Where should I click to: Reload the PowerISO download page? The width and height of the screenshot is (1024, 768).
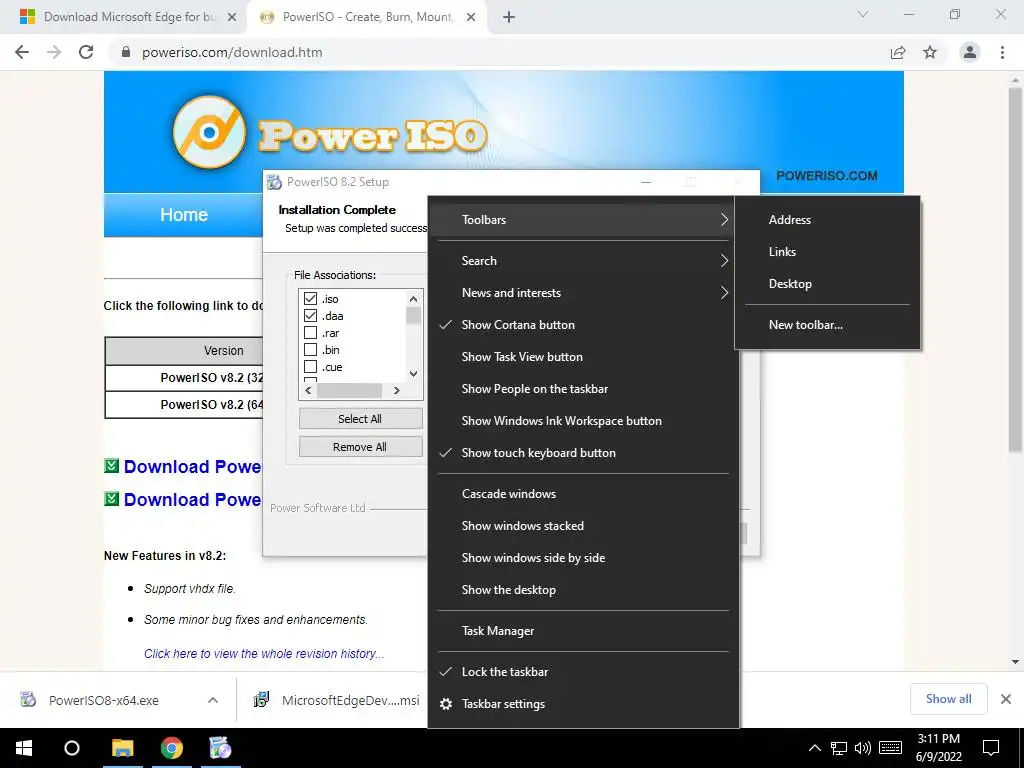[86, 52]
